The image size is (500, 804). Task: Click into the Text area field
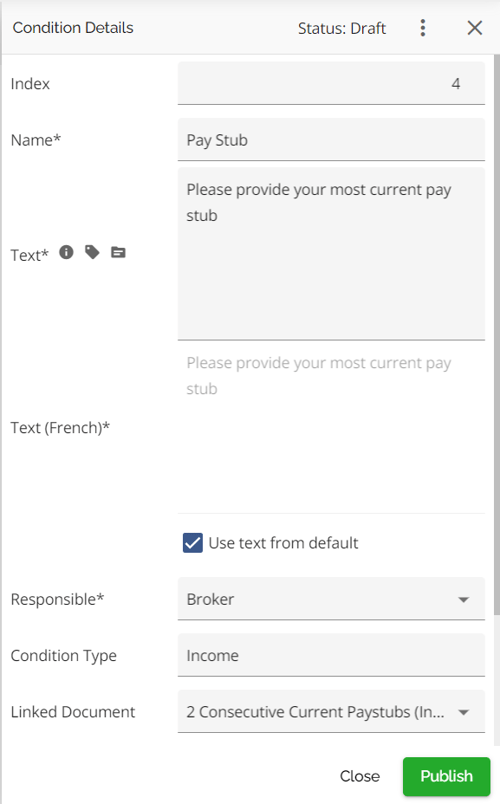[x=331, y=254]
